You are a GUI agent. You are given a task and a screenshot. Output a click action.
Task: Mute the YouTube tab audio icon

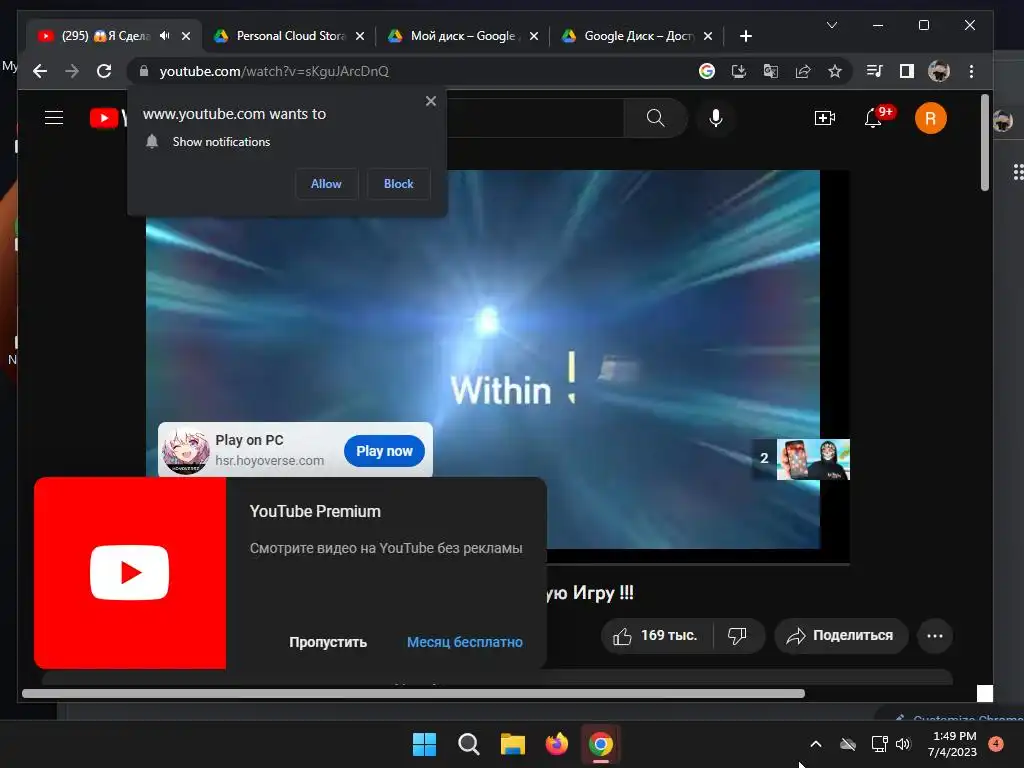(165, 36)
